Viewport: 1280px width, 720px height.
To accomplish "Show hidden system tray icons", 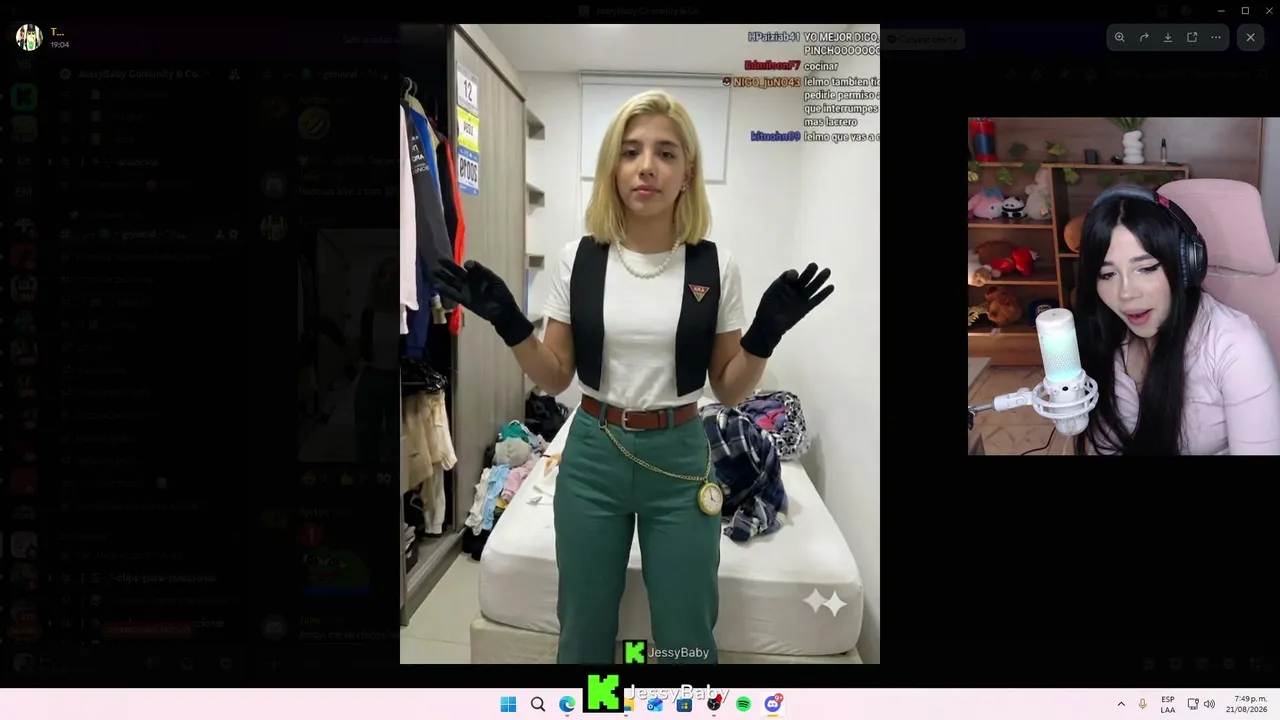I will (x=1121, y=704).
